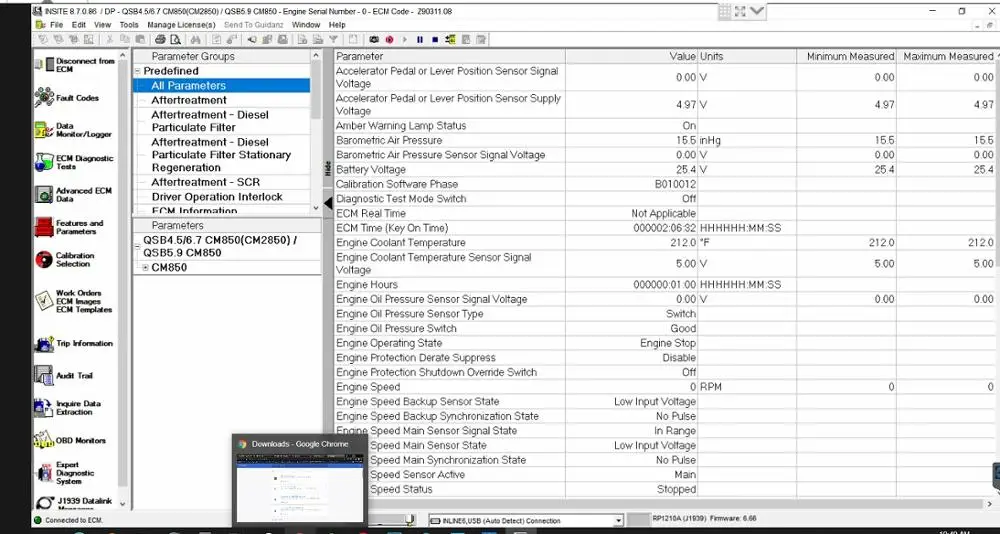Open ECM Diagnostic Tests
1000x534 pixels.
74,162
